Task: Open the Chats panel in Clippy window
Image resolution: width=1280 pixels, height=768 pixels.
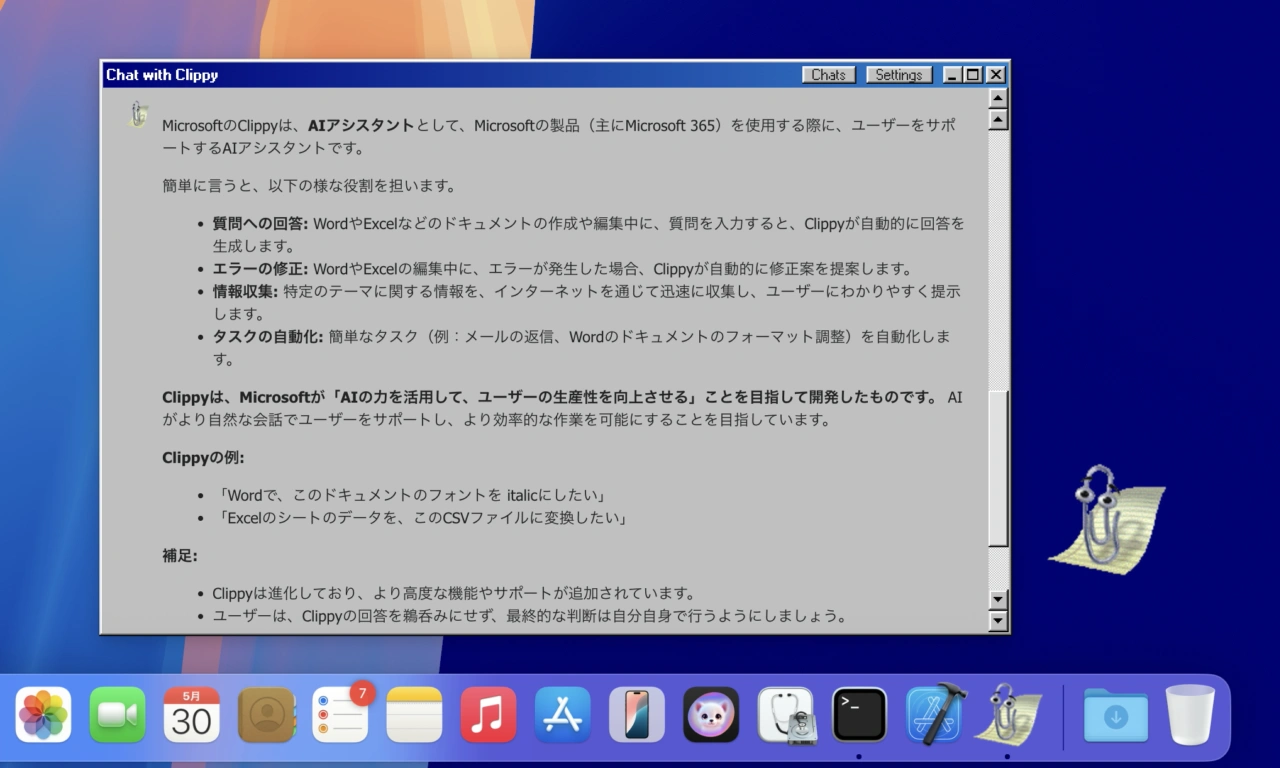Action: pos(828,74)
